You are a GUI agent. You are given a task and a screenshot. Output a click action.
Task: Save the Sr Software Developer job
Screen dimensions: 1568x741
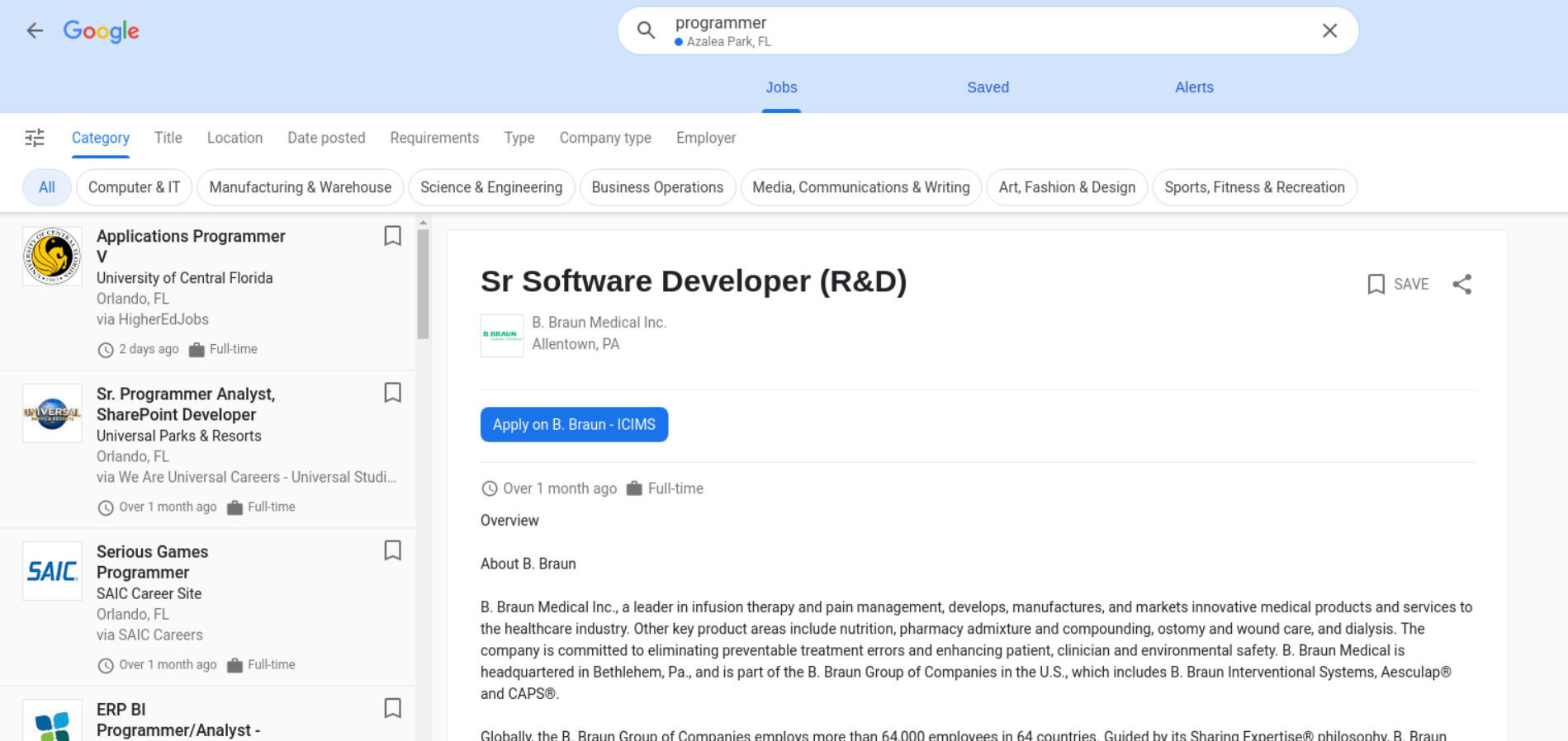pyautogui.click(x=1398, y=284)
